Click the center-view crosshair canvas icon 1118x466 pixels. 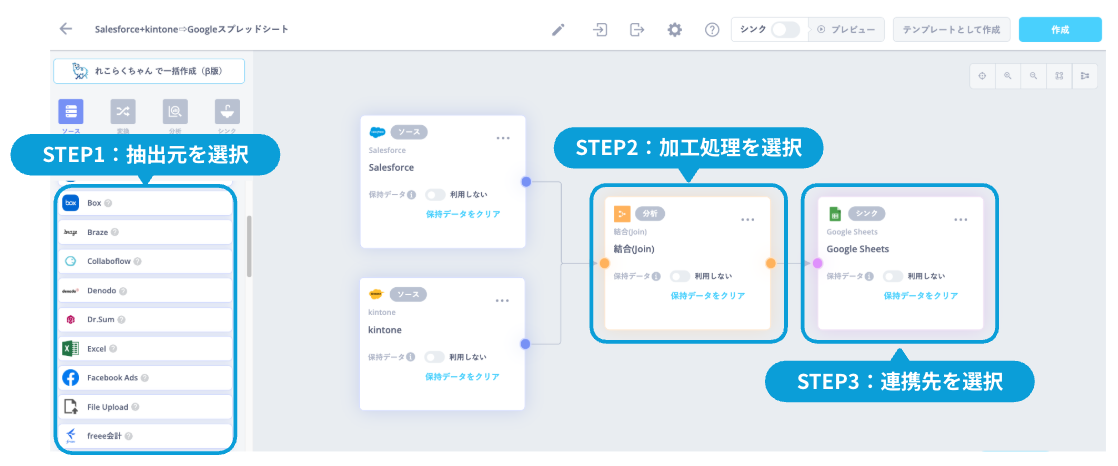(x=982, y=76)
